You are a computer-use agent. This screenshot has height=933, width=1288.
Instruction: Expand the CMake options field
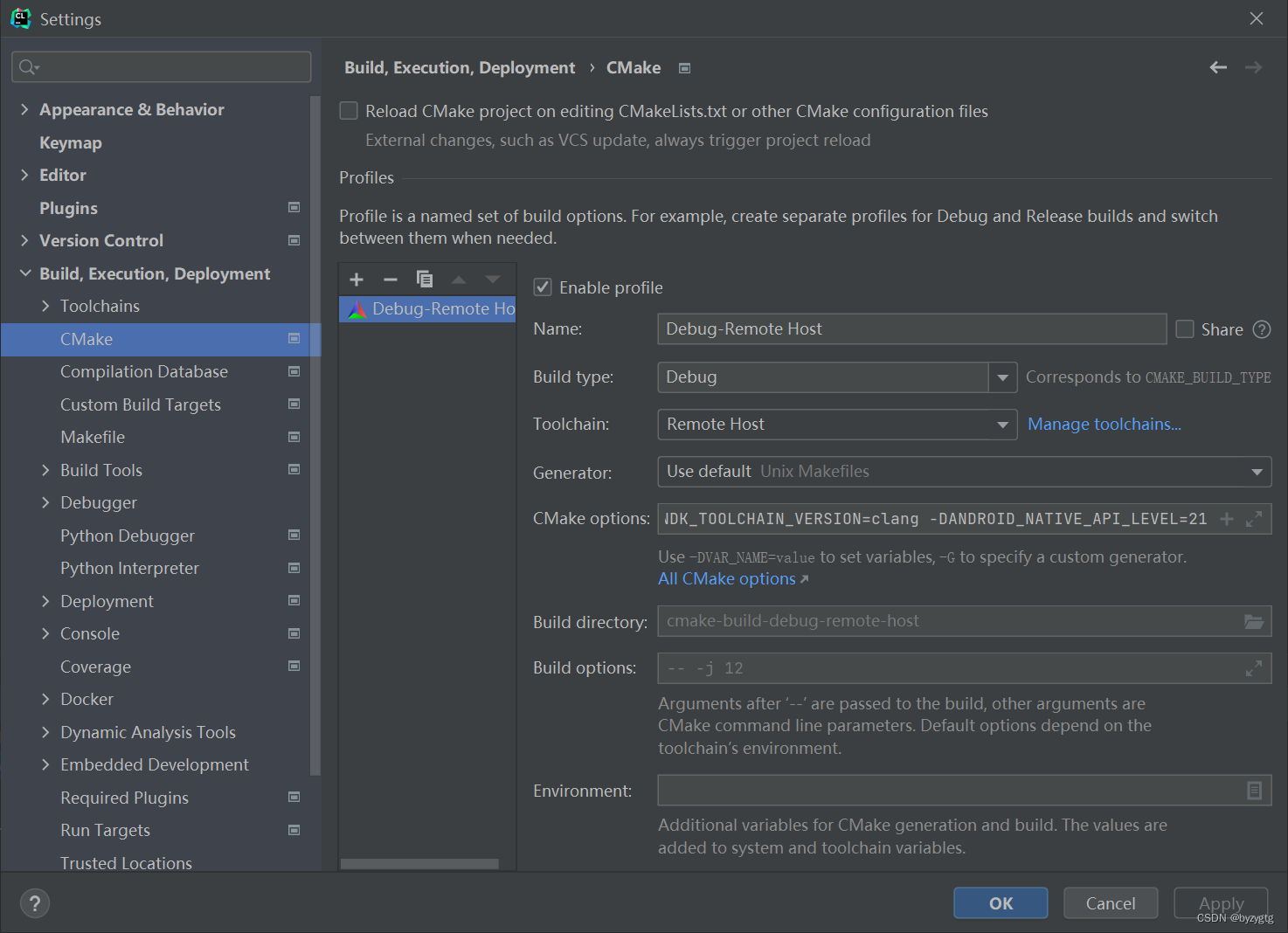[1254, 519]
